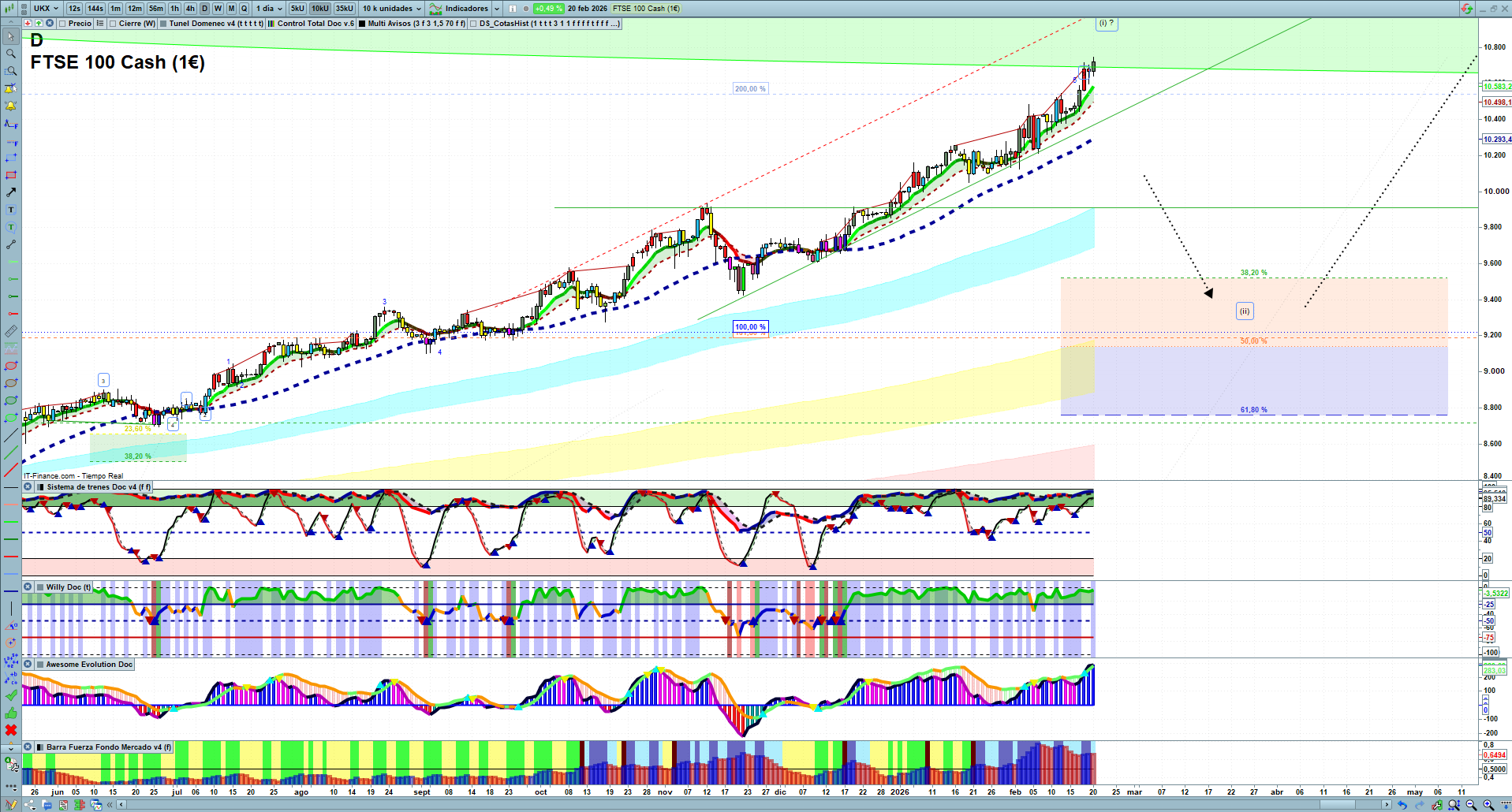1512x812 pixels.
Task: Click the zoom out magnifier at bottom right
Action: click(1471, 805)
